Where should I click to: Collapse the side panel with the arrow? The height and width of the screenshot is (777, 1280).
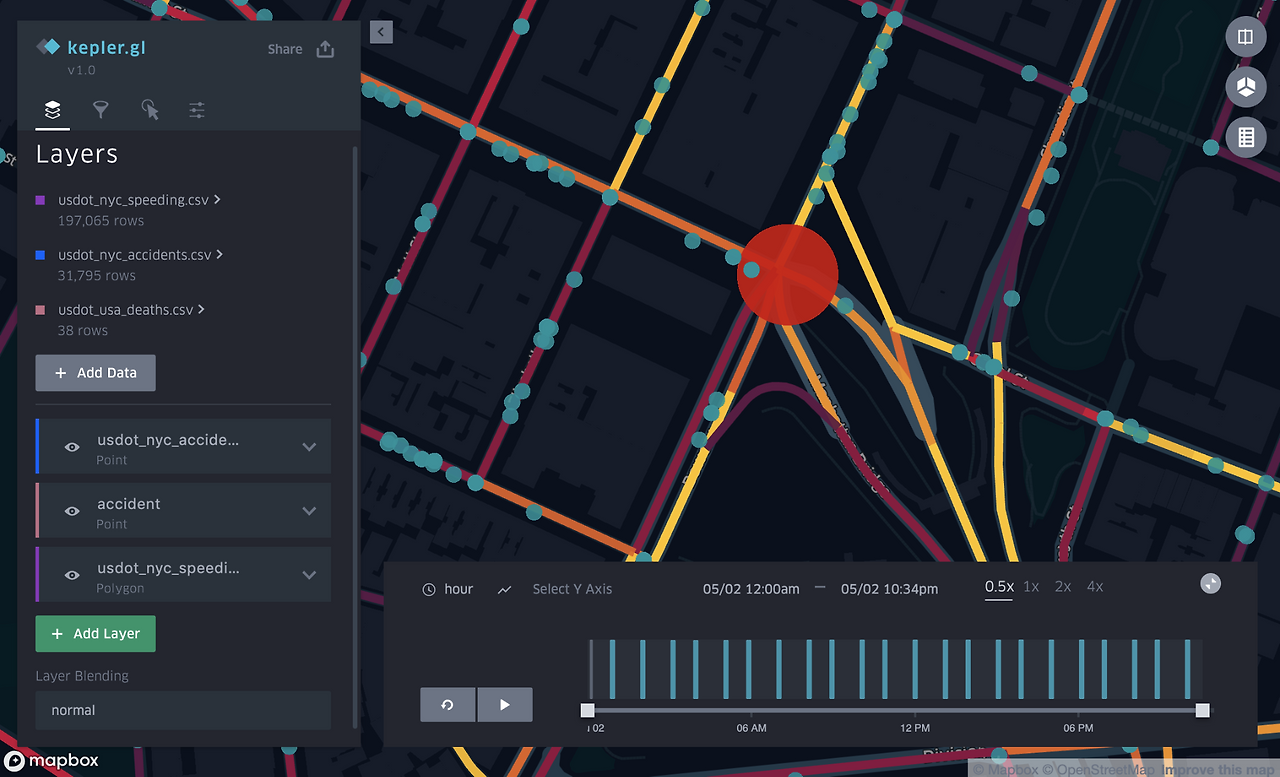tap(381, 31)
